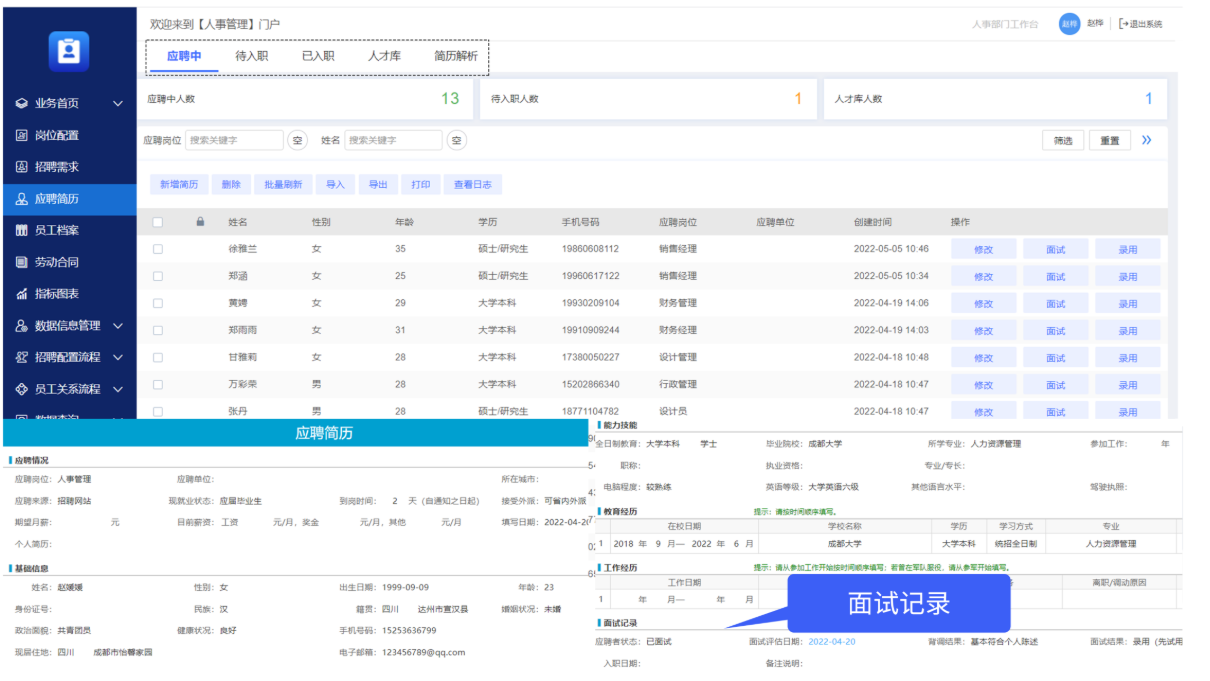Click the 招聘配置流程 sidebar icon
The image size is (1210, 681).
(x=21, y=357)
